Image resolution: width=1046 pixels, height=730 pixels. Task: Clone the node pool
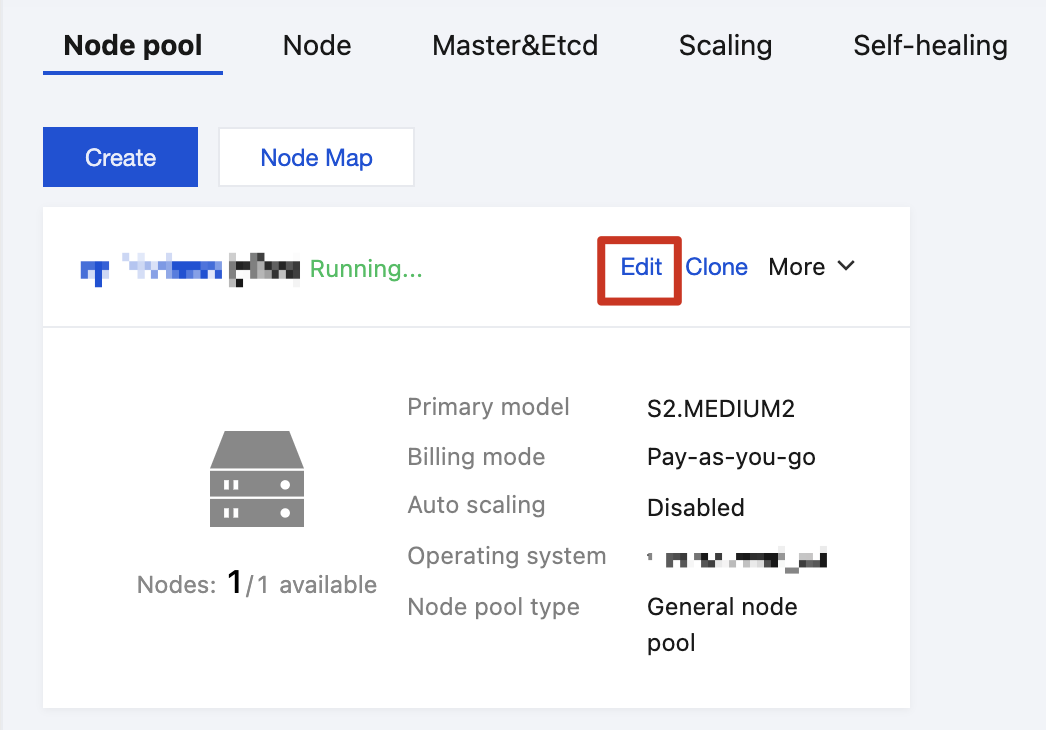click(x=717, y=267)
